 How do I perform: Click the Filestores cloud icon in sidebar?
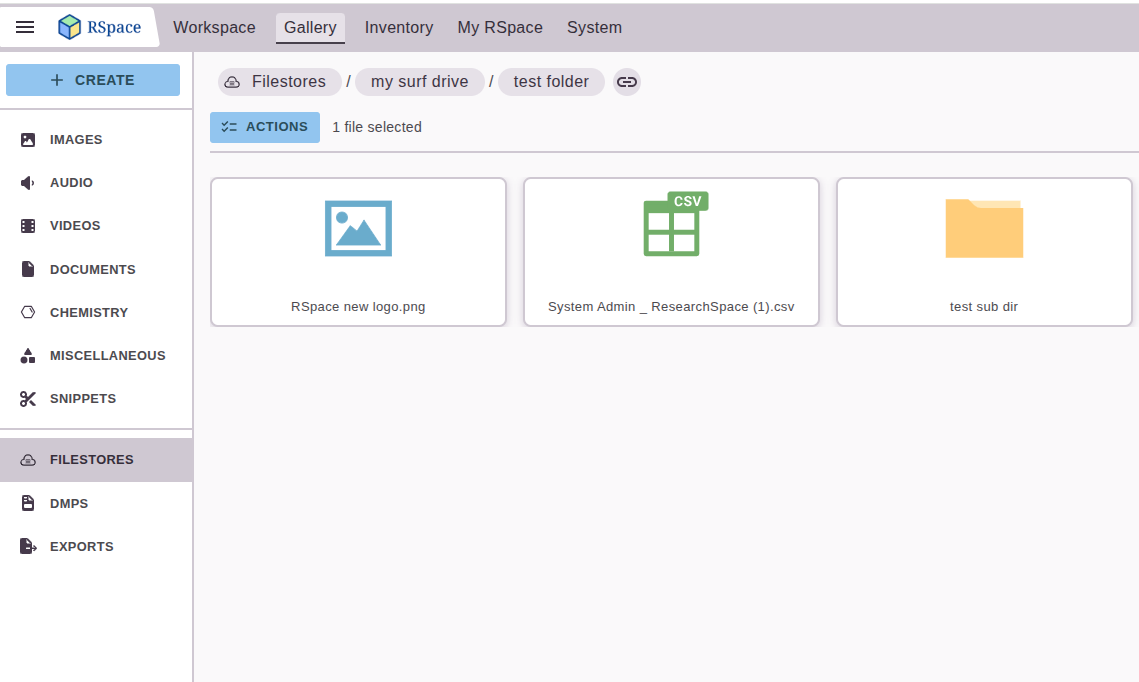(28, 460)
